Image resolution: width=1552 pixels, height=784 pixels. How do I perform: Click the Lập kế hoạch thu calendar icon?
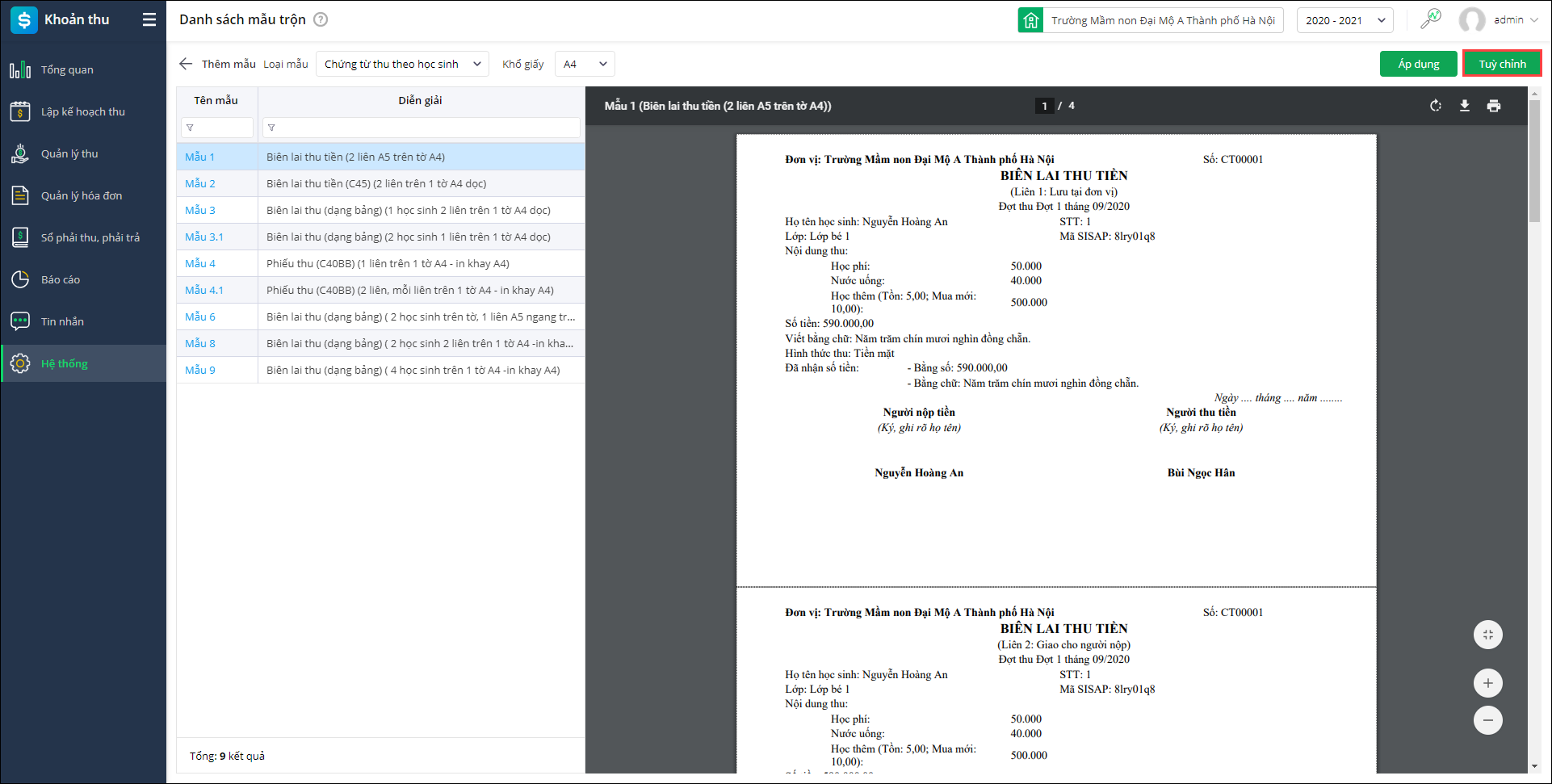point(20,111)
